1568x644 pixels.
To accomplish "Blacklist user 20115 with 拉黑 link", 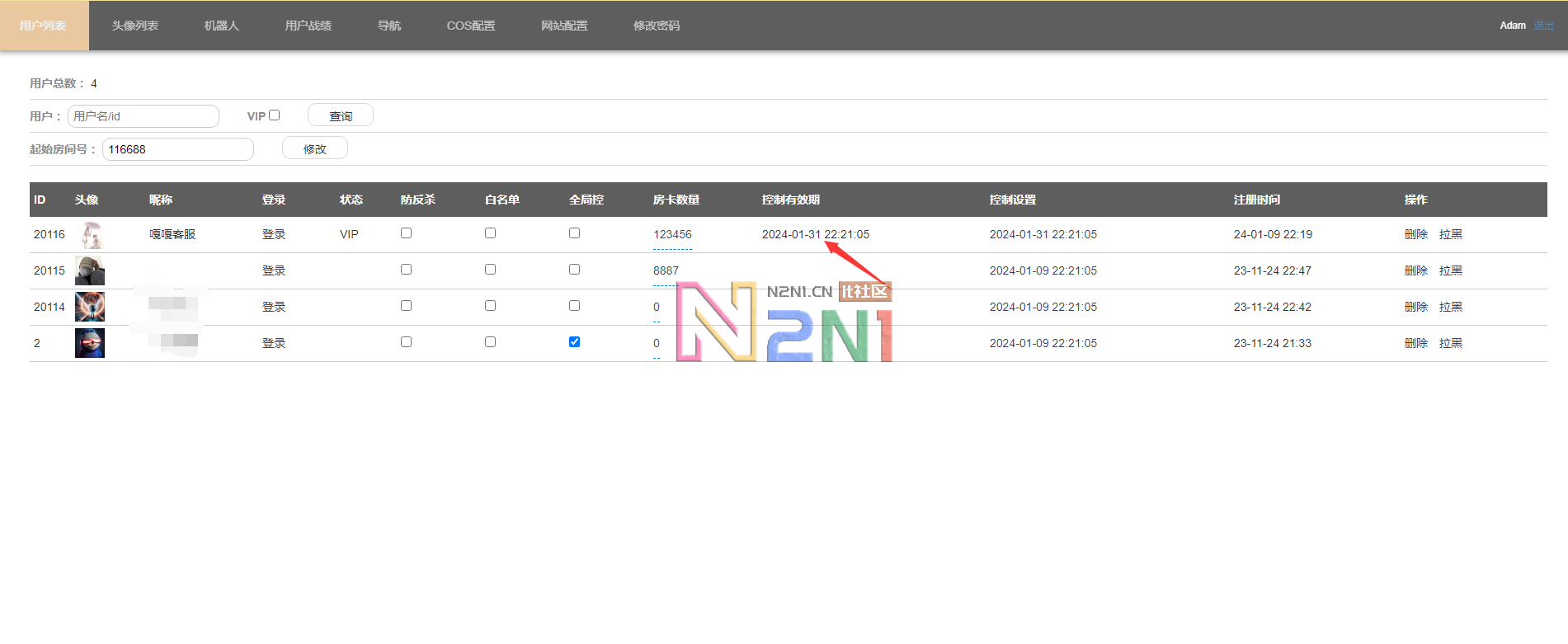I will (x=1450, y=270).
